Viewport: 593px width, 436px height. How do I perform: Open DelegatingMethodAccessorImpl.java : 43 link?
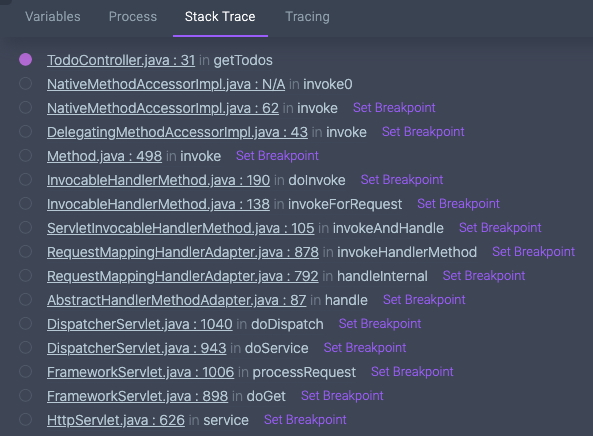pyautogui.click(x=177, y=132)
